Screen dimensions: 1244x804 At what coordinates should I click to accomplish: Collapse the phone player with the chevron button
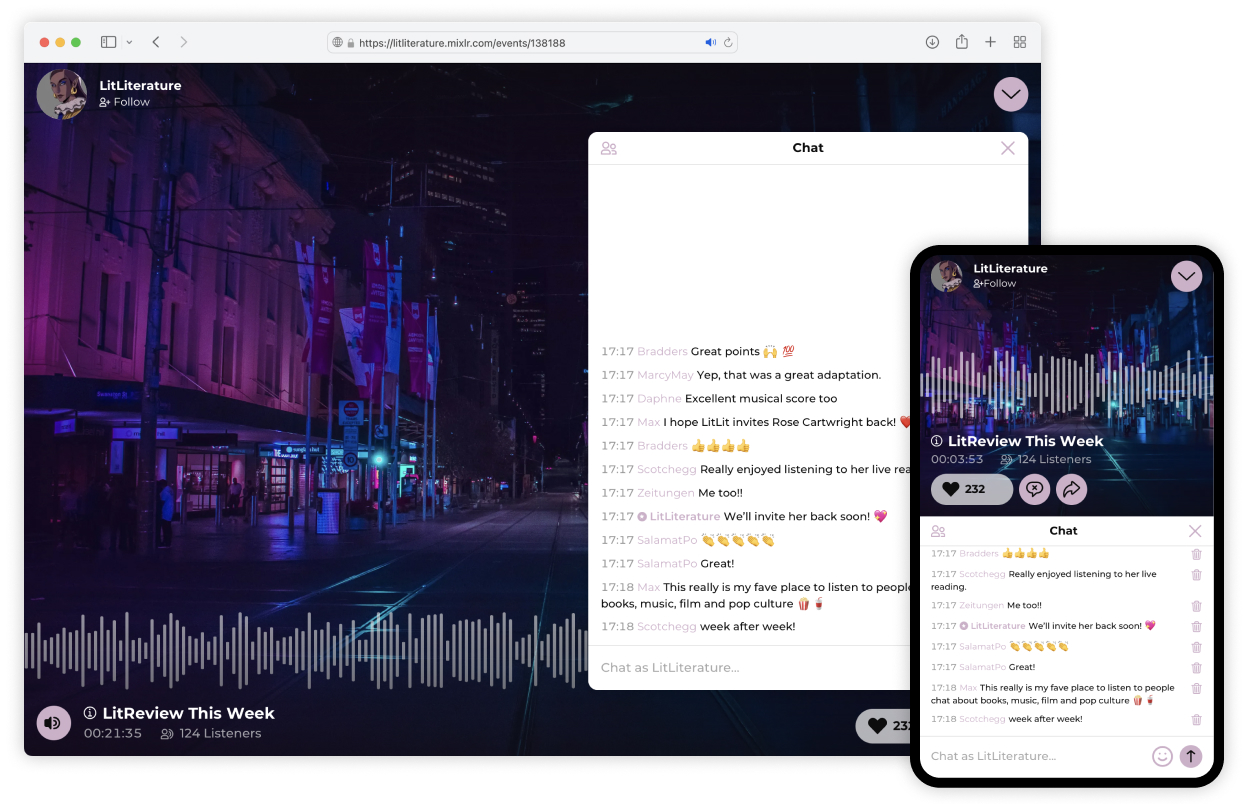coord(1187,276)
